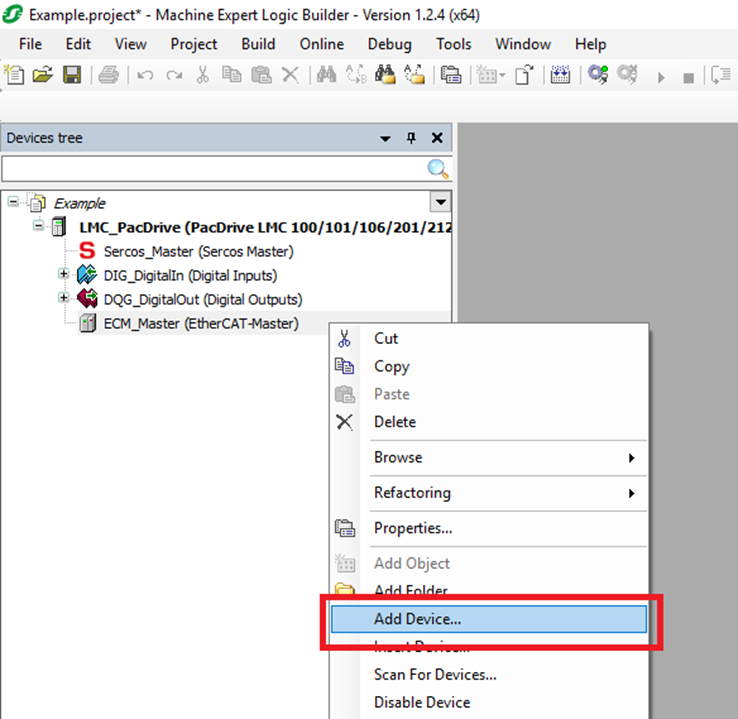The image size is (738, 719).
Task: Click the Save Project floppy icon
Action: point(71,75)
